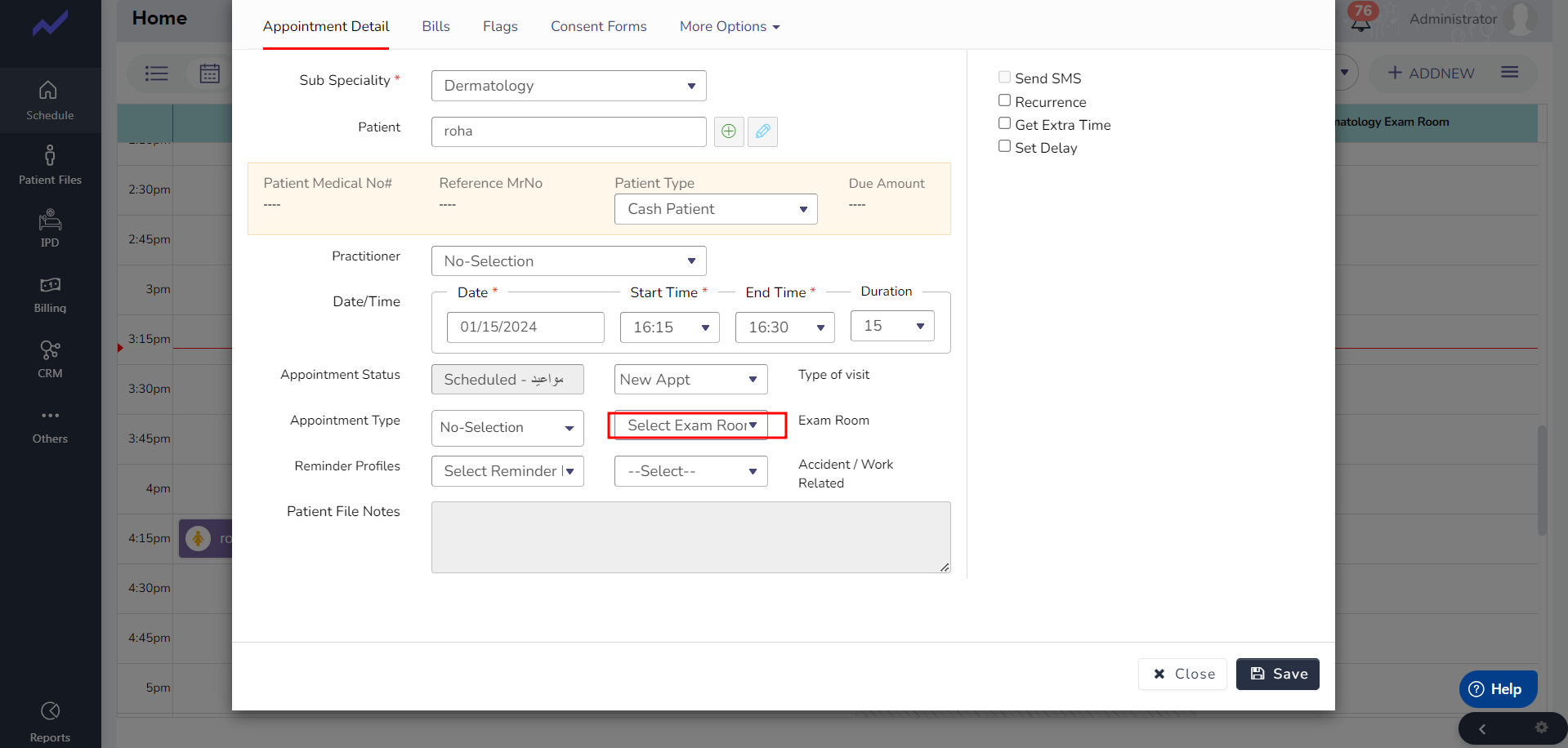Check Get Extra Time option

[x=1004, y=123]
